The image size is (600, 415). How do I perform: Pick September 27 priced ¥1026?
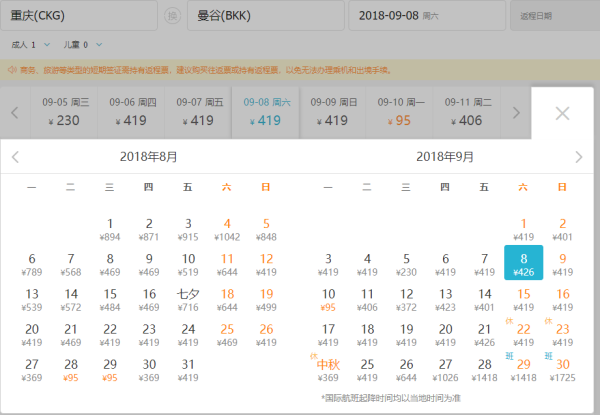coord(445,370)
